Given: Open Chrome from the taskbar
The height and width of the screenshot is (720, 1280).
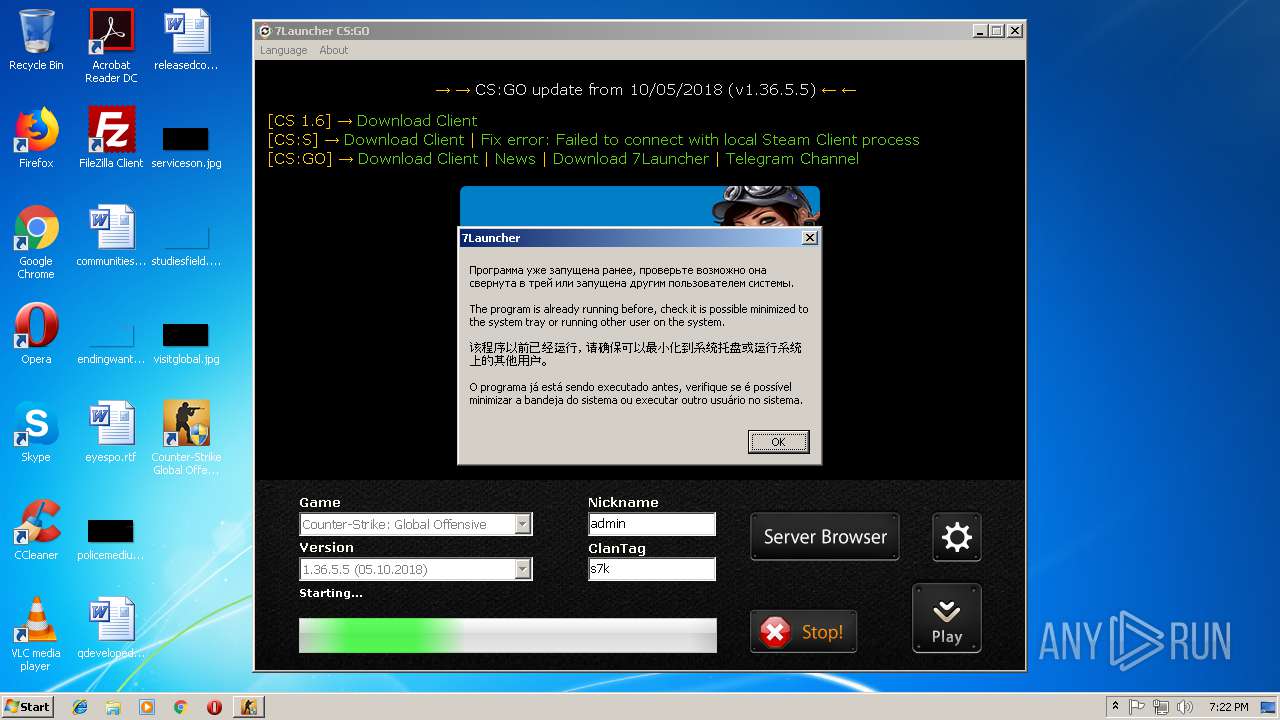Looking at the screenshot, I should [180, 706].
